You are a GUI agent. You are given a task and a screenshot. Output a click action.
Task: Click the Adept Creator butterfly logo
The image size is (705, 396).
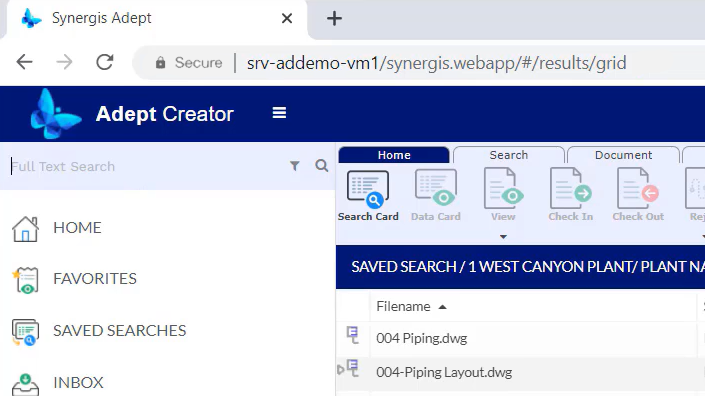pos(56,113)
